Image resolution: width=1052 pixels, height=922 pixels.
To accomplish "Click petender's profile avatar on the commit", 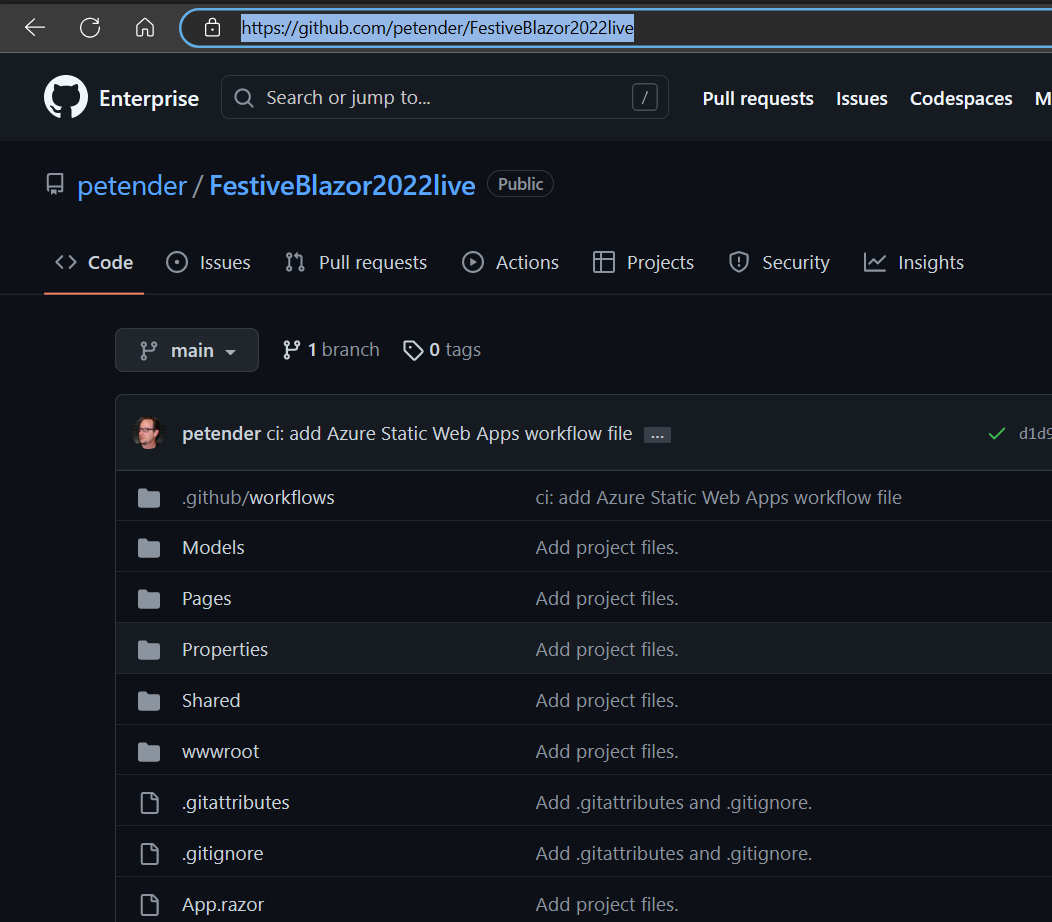I will tap(148, 433).
